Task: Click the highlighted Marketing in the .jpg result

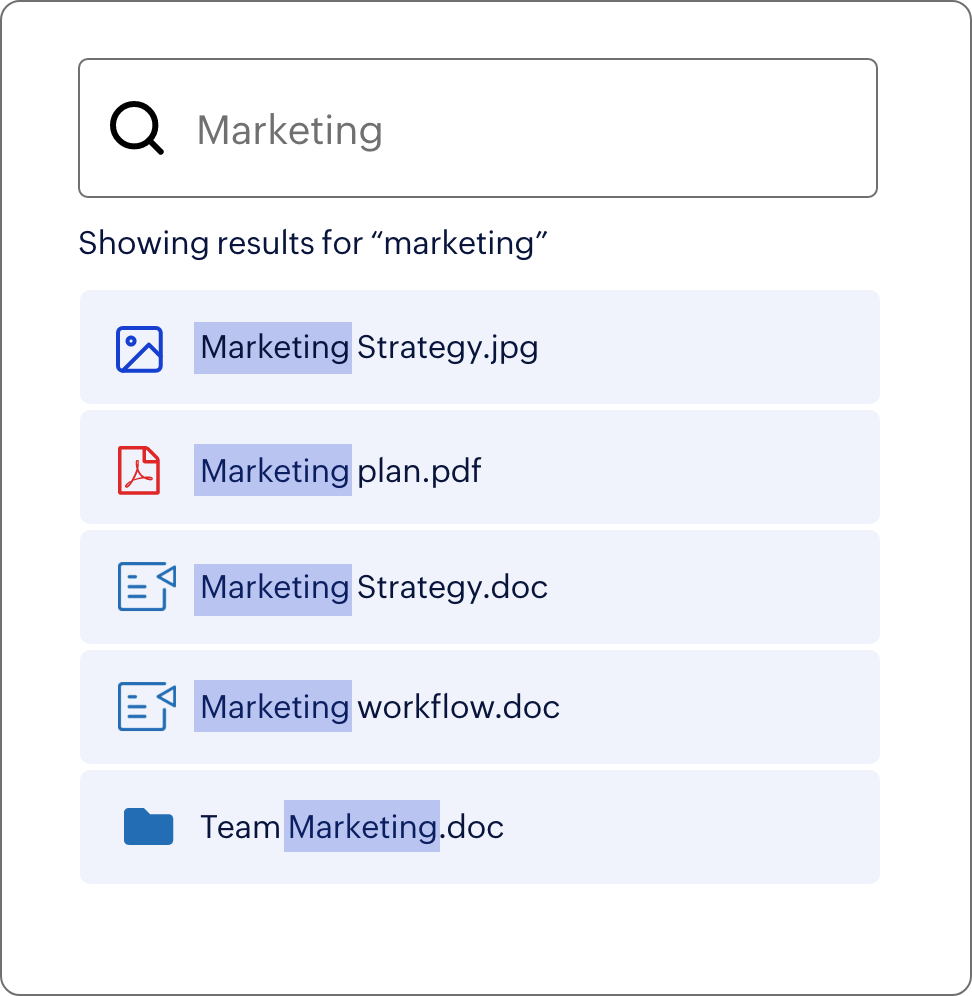Action: [273, 348]
